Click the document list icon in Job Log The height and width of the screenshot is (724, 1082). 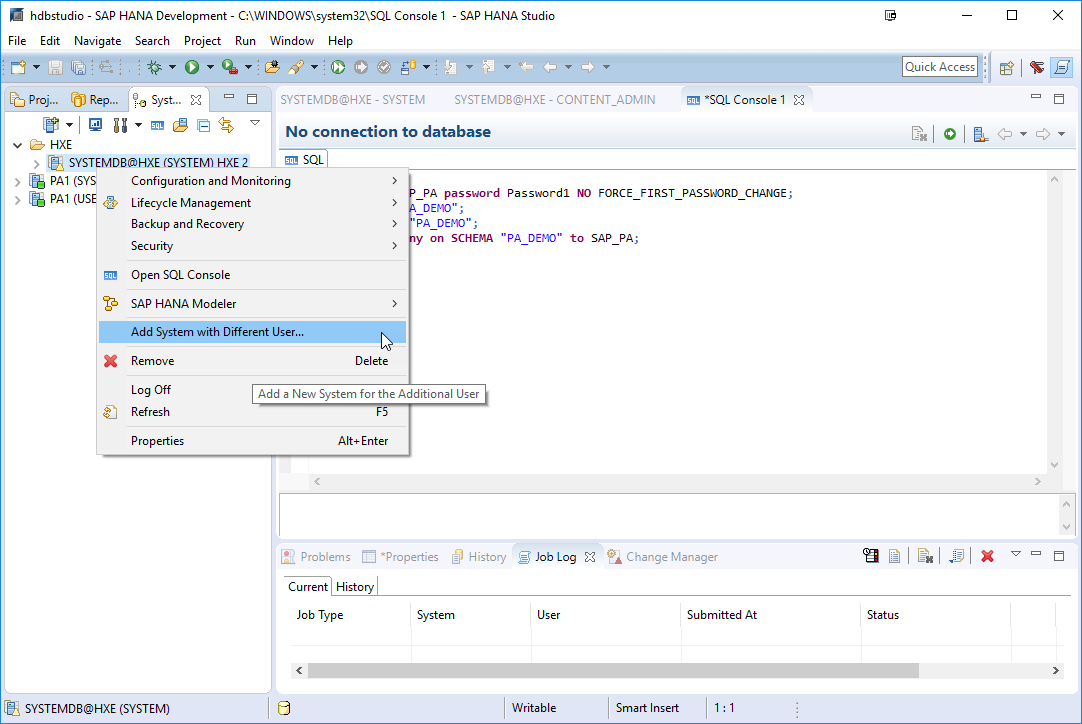click(x=894, y=556)
